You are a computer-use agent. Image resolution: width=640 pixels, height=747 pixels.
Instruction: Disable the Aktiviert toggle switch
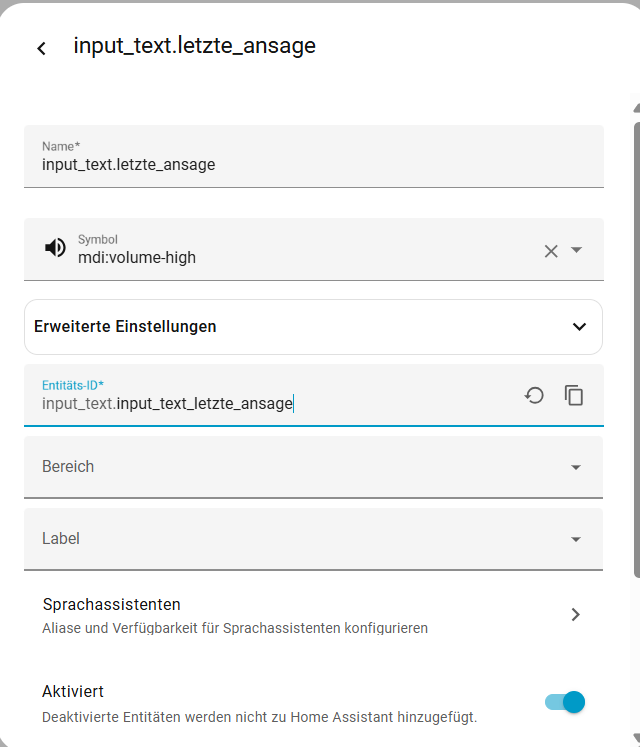565,703
